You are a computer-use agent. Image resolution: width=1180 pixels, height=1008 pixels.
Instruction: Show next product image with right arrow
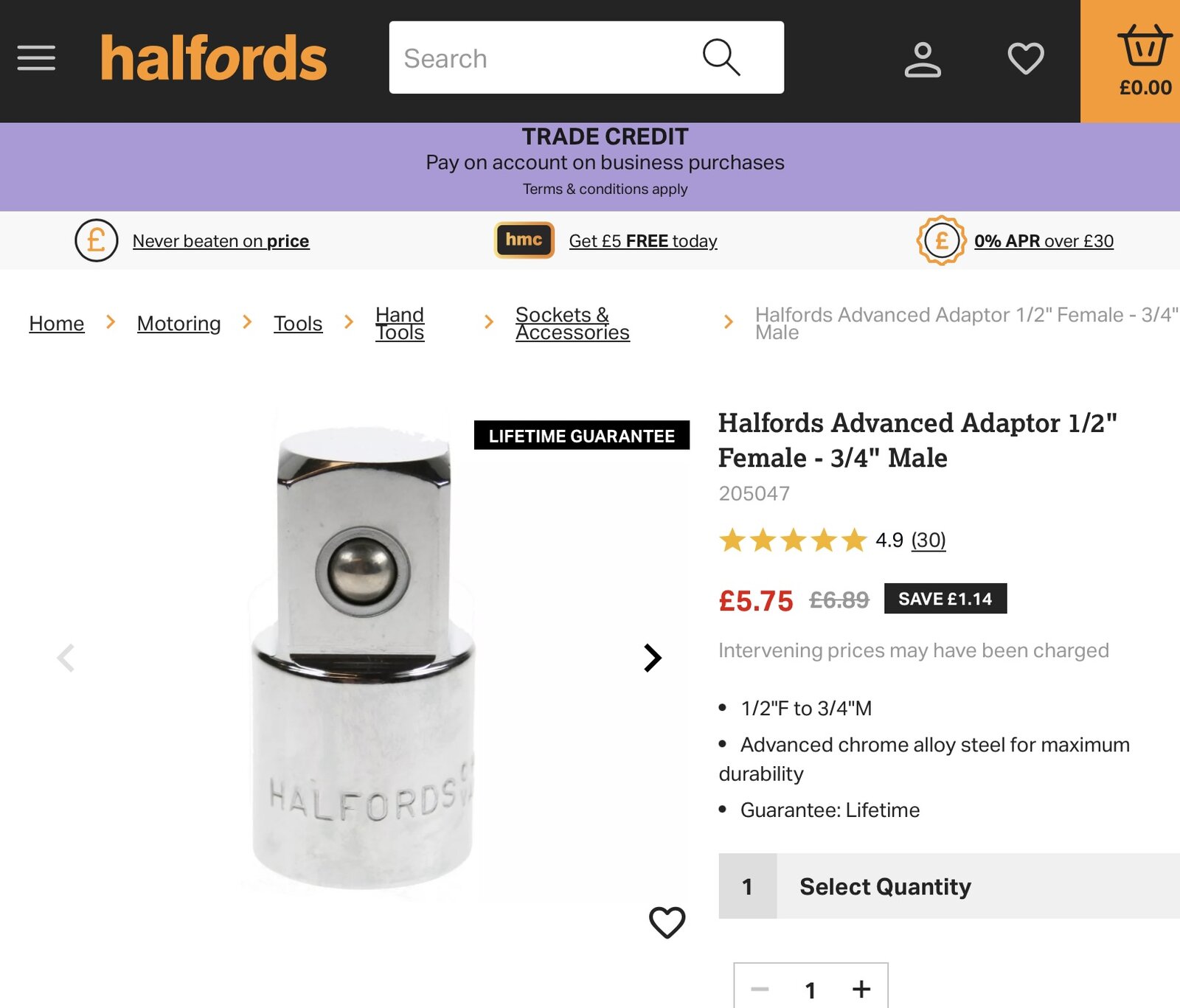652,658
